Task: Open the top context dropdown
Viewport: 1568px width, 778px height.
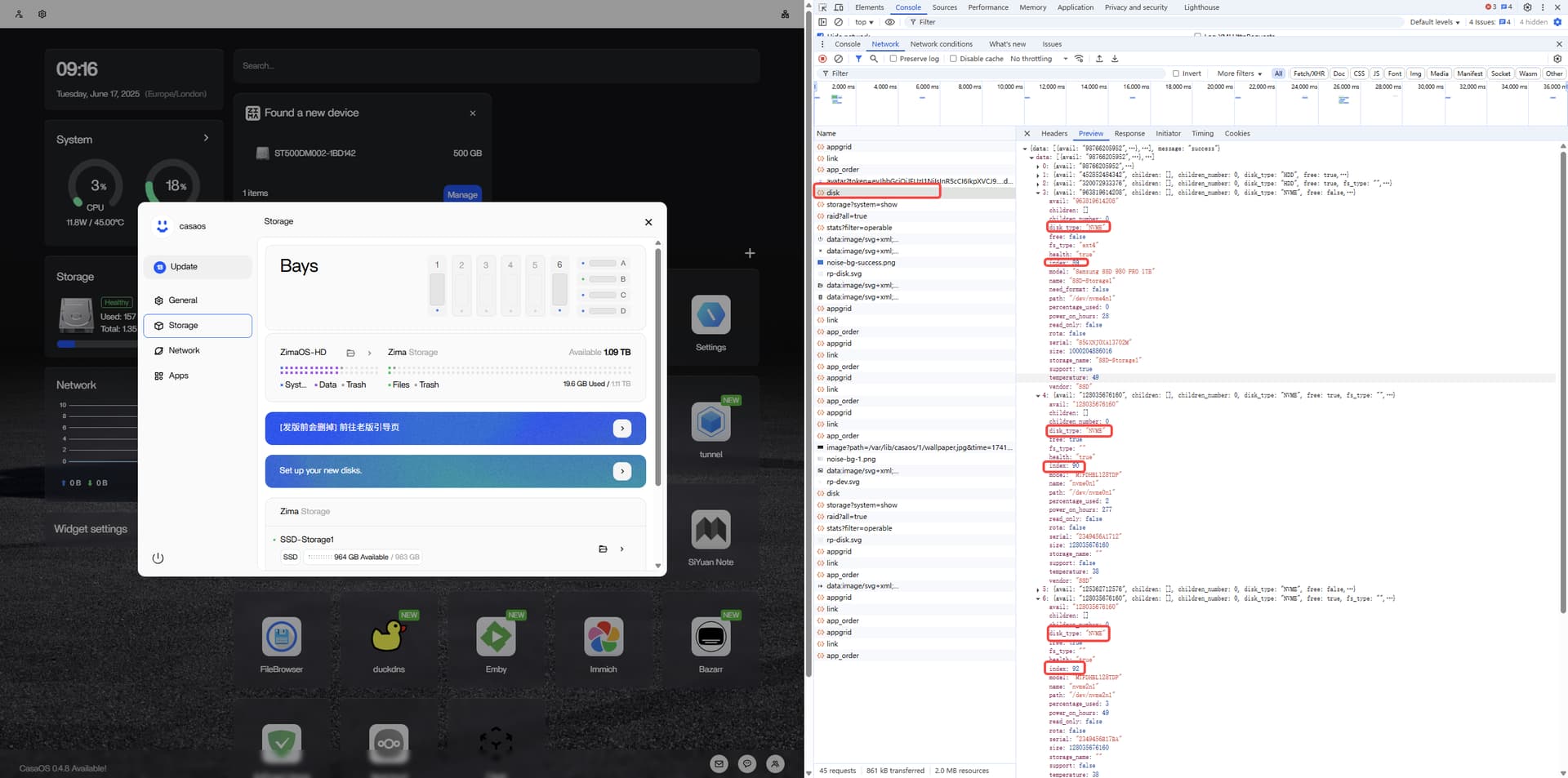Action: [864, 22]
